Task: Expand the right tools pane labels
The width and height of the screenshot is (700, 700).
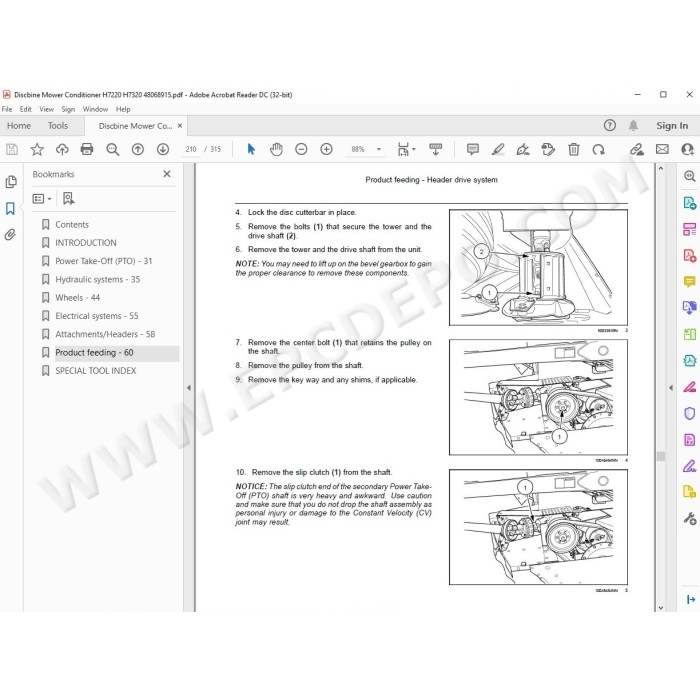Action: [x=690, y=599]
